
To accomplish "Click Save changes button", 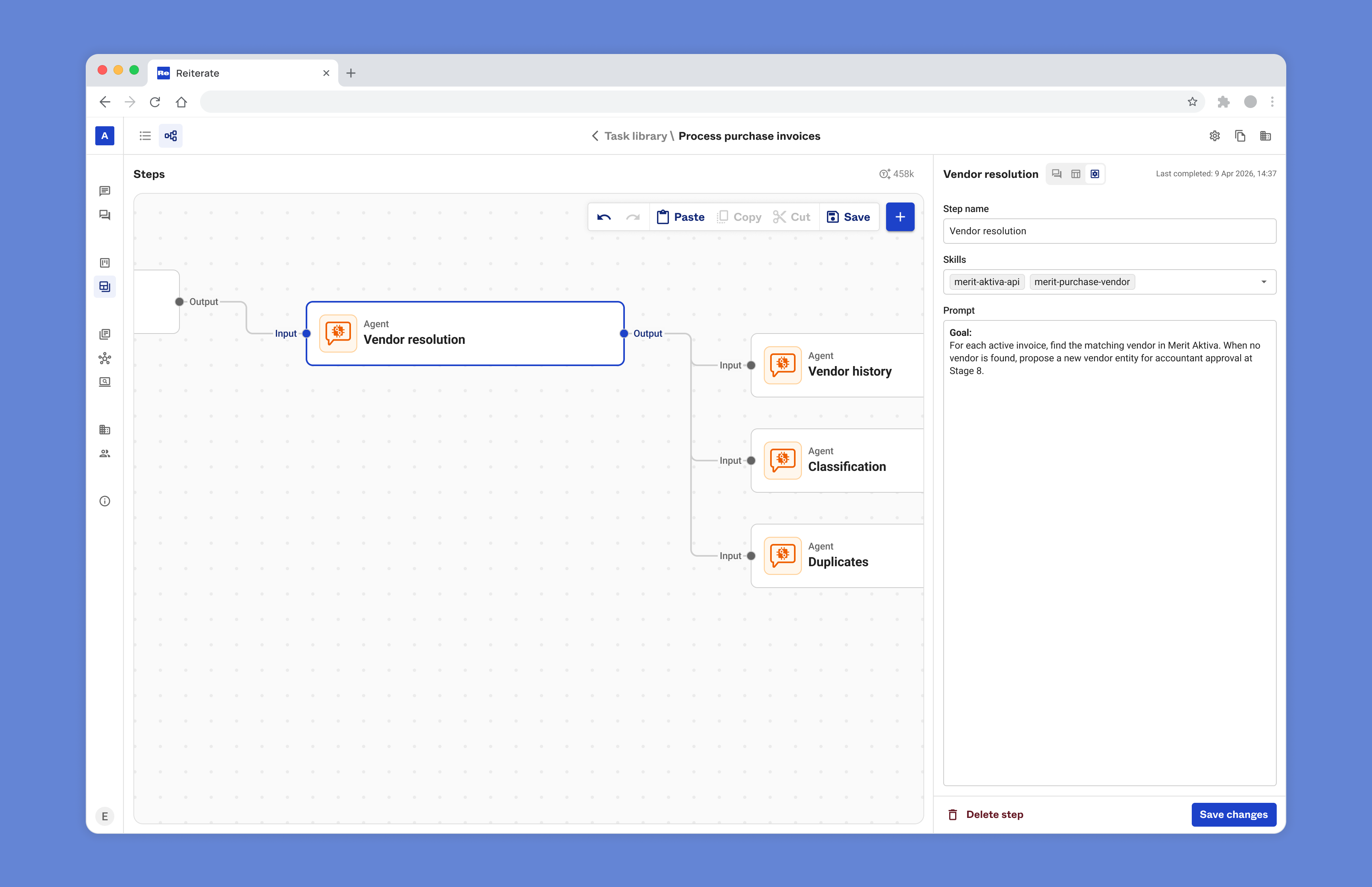I will click(1233, 814).
